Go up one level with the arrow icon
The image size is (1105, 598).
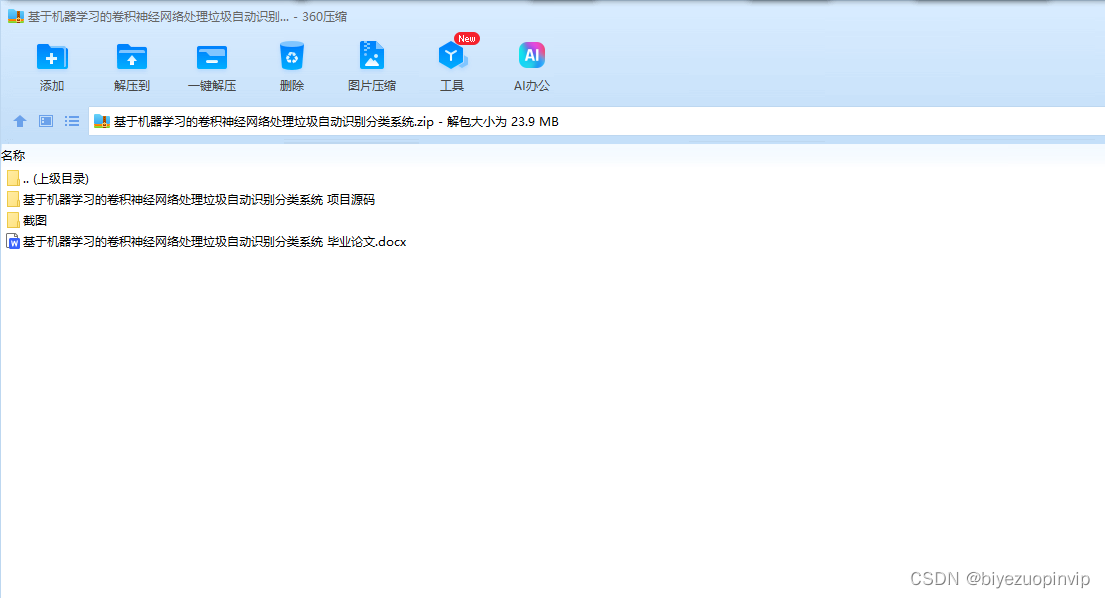pyautogui.click(x=20, y=121)
